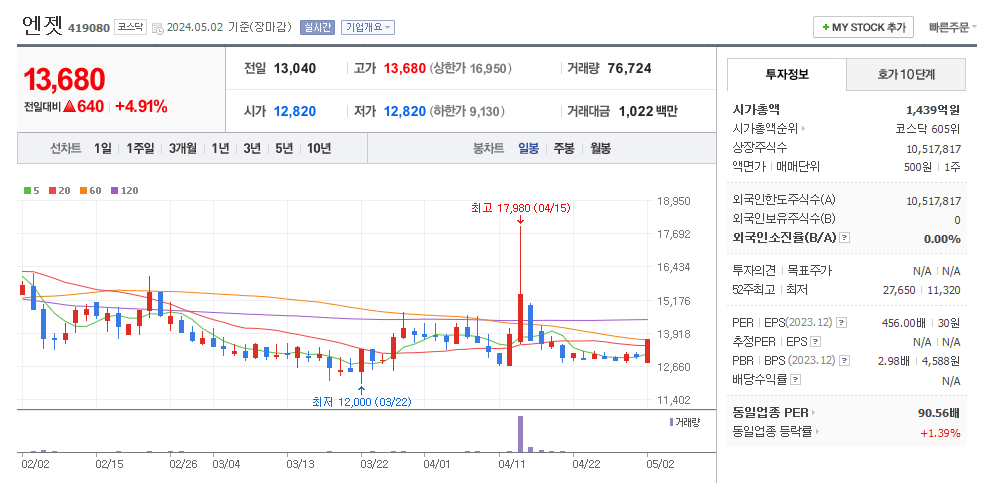Screen dimensions: 984x483
Task: Click the 전일 value 13,040
Action: point(295,68)
